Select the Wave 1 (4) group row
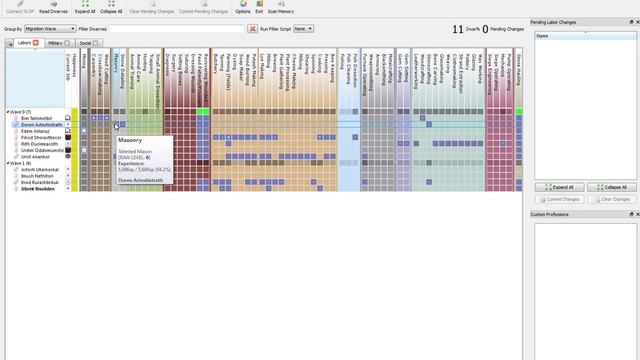Viewport: 640px width, 360px height. tap(20, 163)
